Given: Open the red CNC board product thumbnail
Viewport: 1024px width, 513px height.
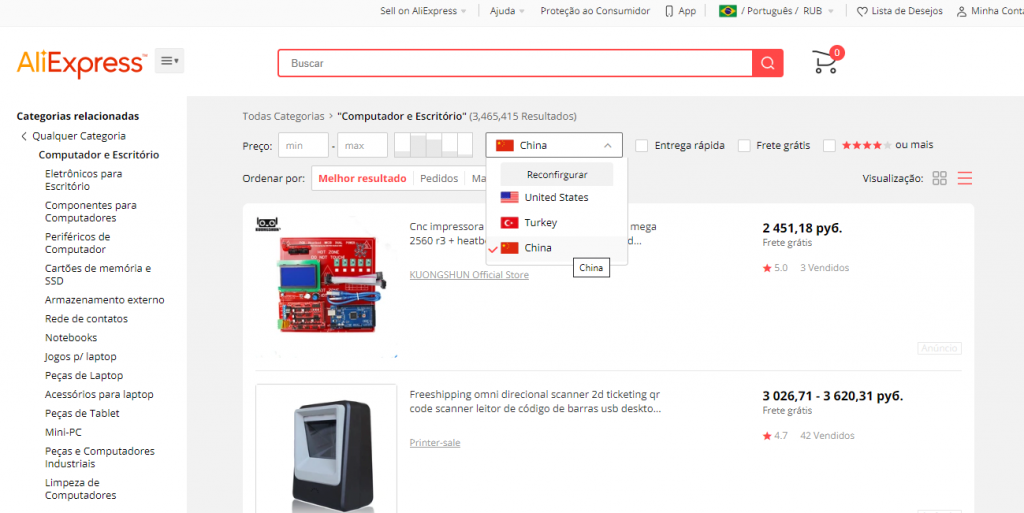Looking at the screenshot, I should pos(327,287).
